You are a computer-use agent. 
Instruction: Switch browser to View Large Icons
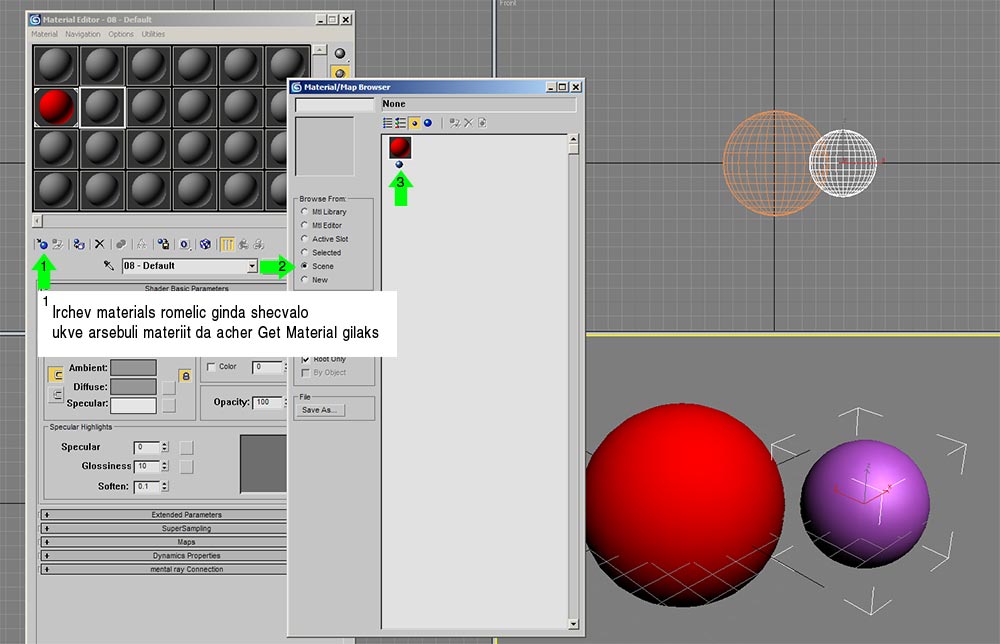(x=427, y=123)
